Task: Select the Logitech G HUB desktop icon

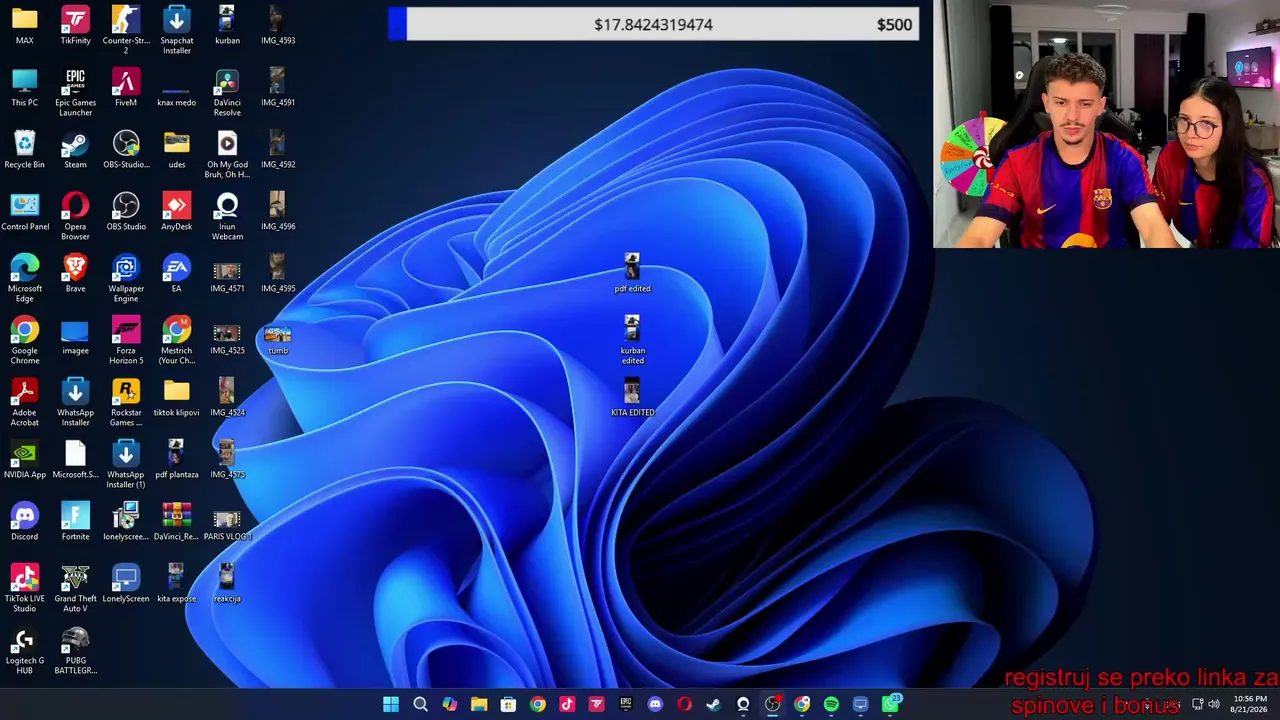Action: pos(25,650)
